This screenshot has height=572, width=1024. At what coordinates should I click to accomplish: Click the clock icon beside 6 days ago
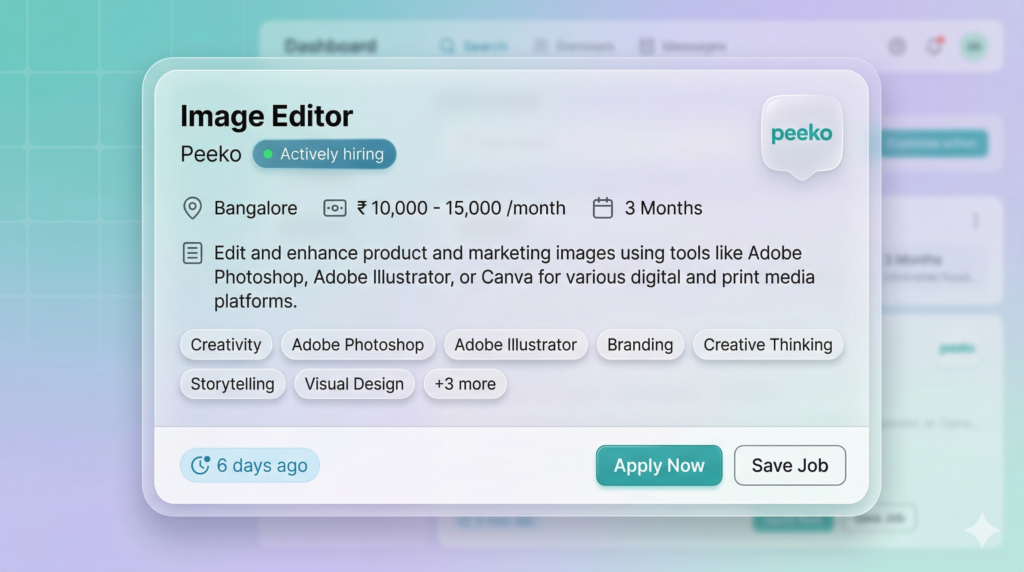(201, 465)
